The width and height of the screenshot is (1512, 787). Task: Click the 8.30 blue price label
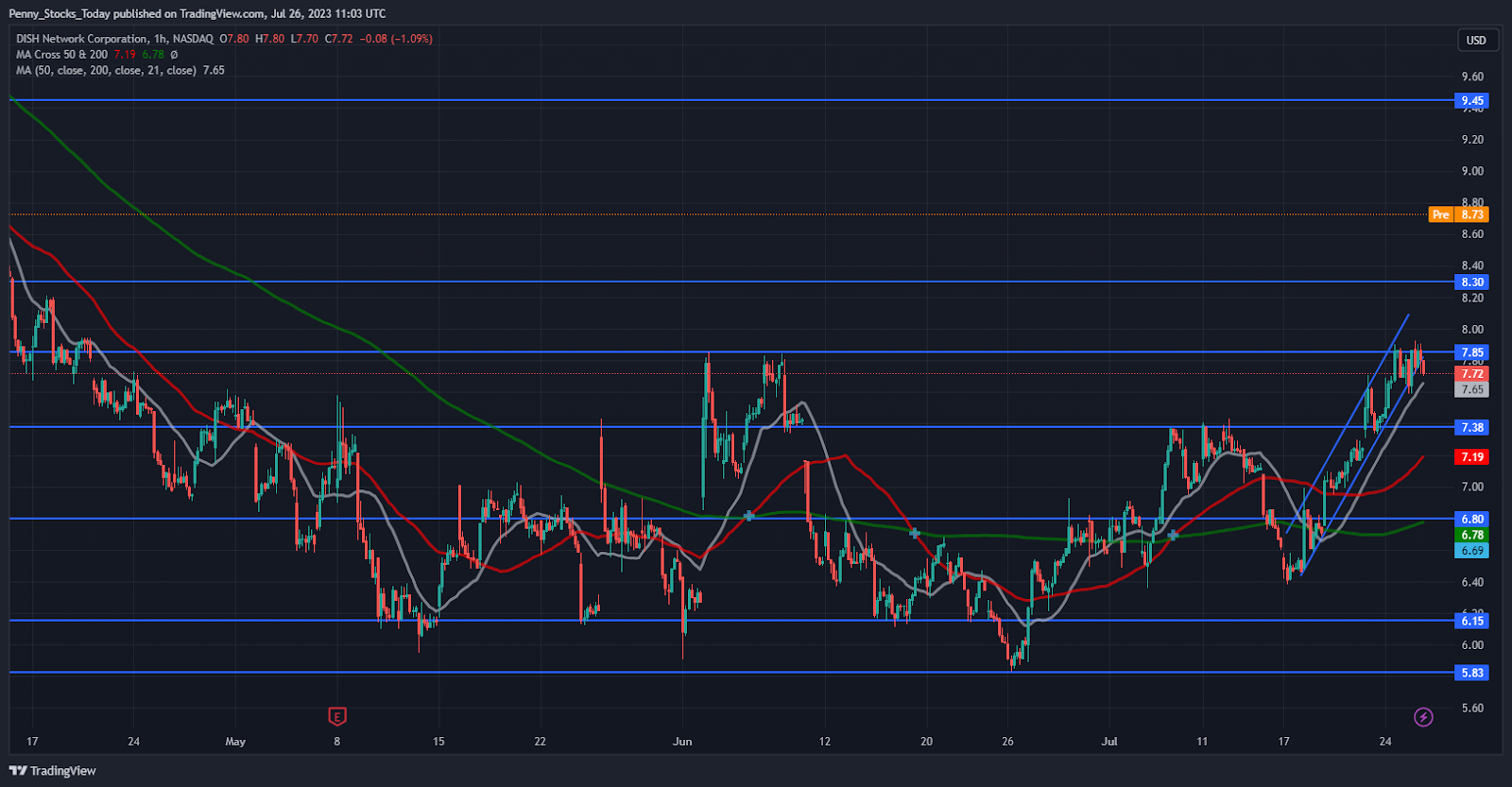tap(1471, 282)
